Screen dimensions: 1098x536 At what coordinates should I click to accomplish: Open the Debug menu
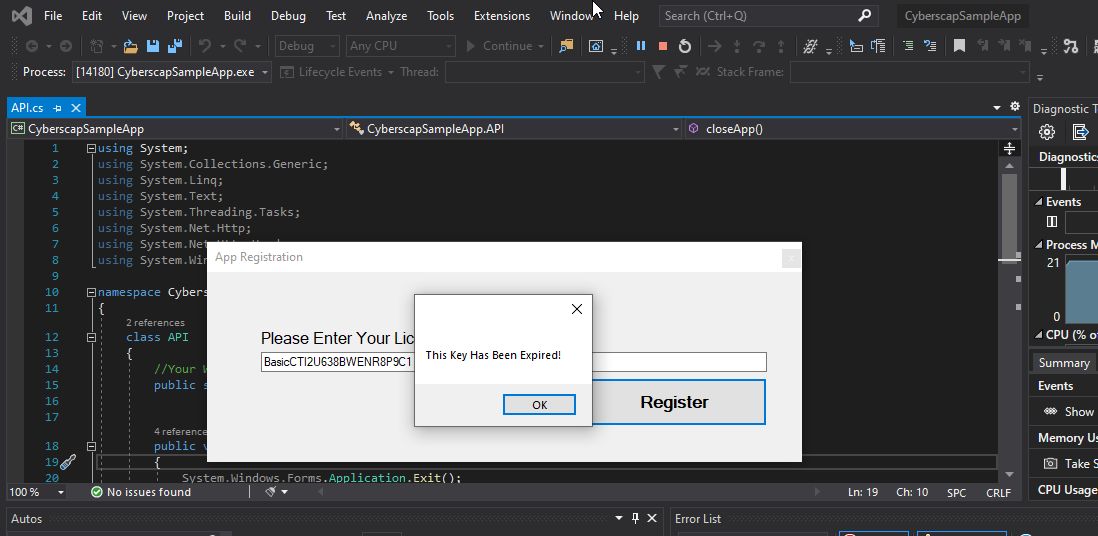pyautogui.click(x=288, y=16)
